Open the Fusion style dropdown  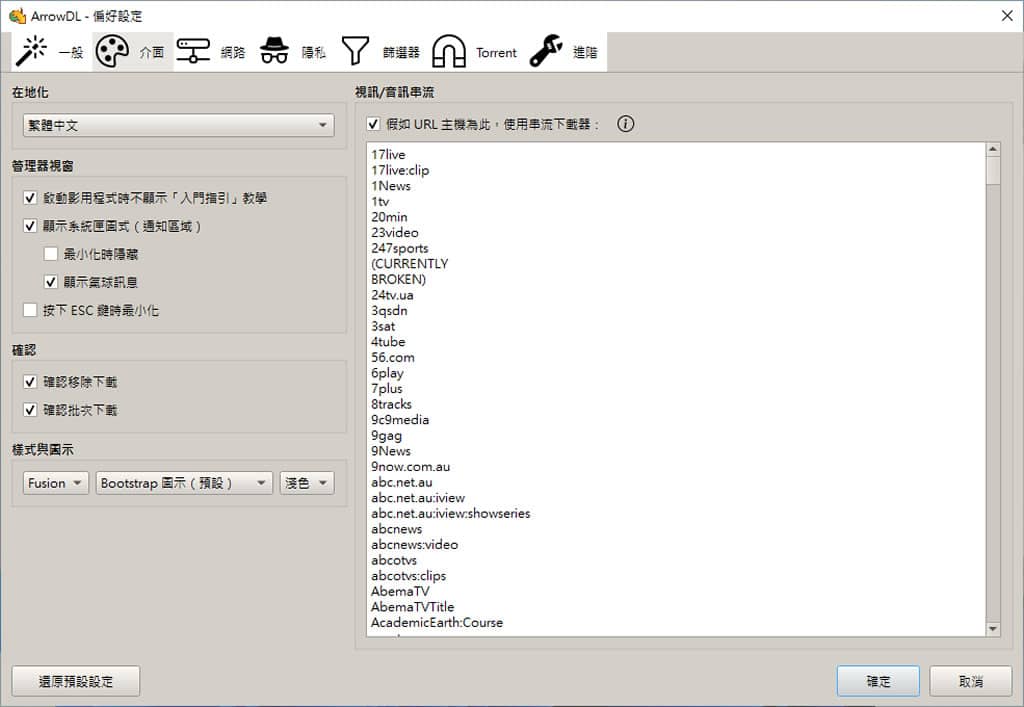[56, 483]
